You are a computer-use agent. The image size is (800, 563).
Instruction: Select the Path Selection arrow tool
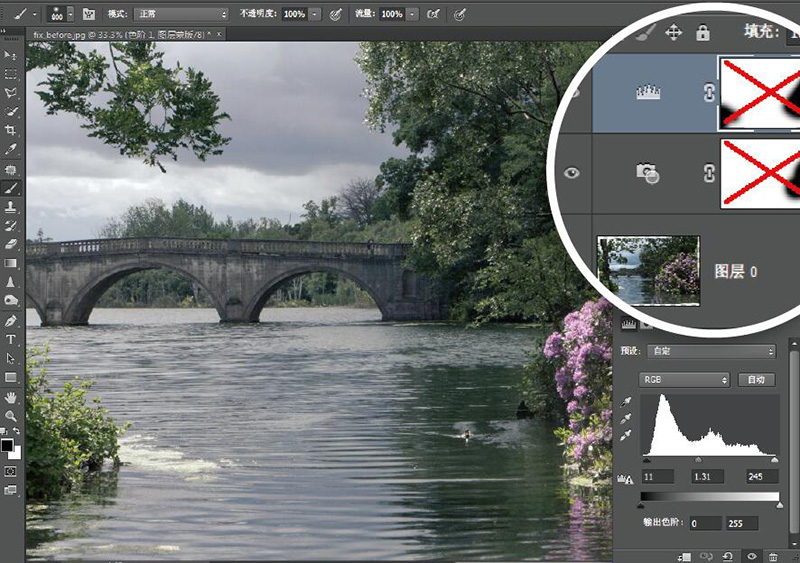(10, 358)
